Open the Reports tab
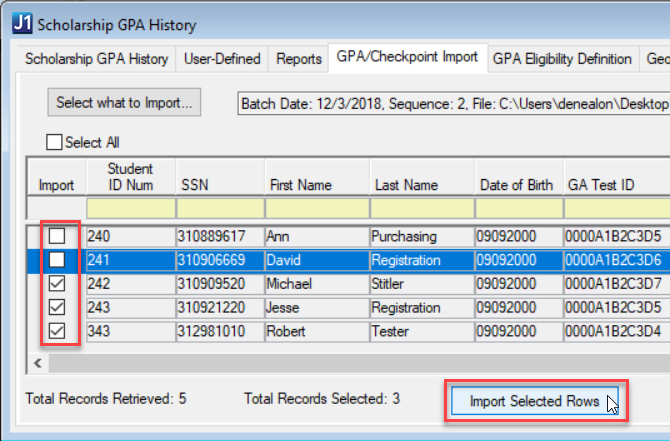The height and width of the screenshot is (441, 670). [298, 59]
